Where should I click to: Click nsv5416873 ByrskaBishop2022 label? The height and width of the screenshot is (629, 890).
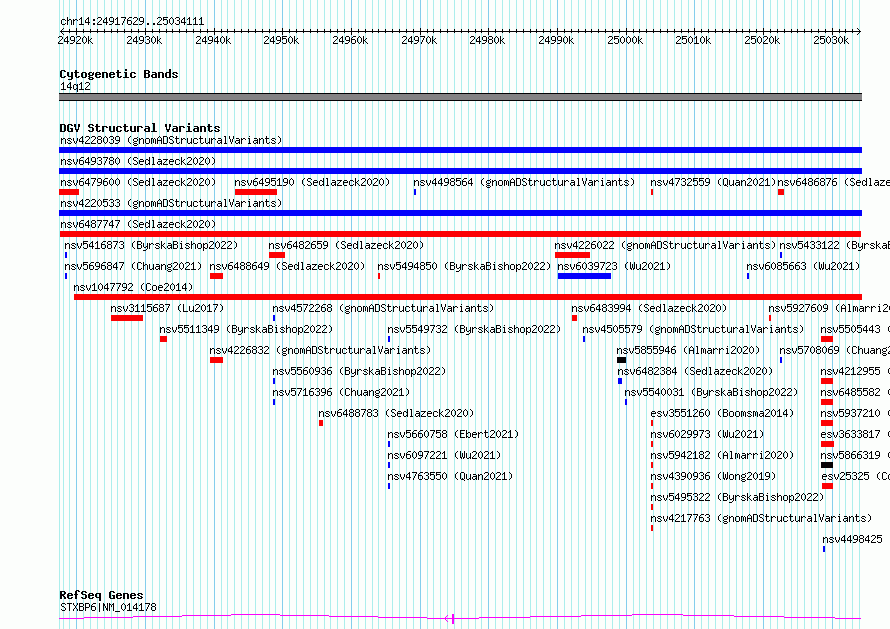coord(151,245)
